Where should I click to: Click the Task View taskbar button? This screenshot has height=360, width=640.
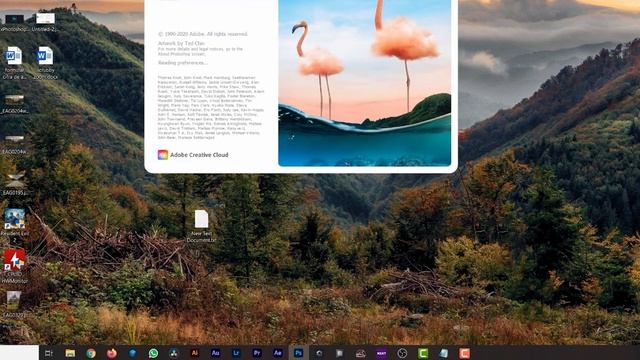49,353
